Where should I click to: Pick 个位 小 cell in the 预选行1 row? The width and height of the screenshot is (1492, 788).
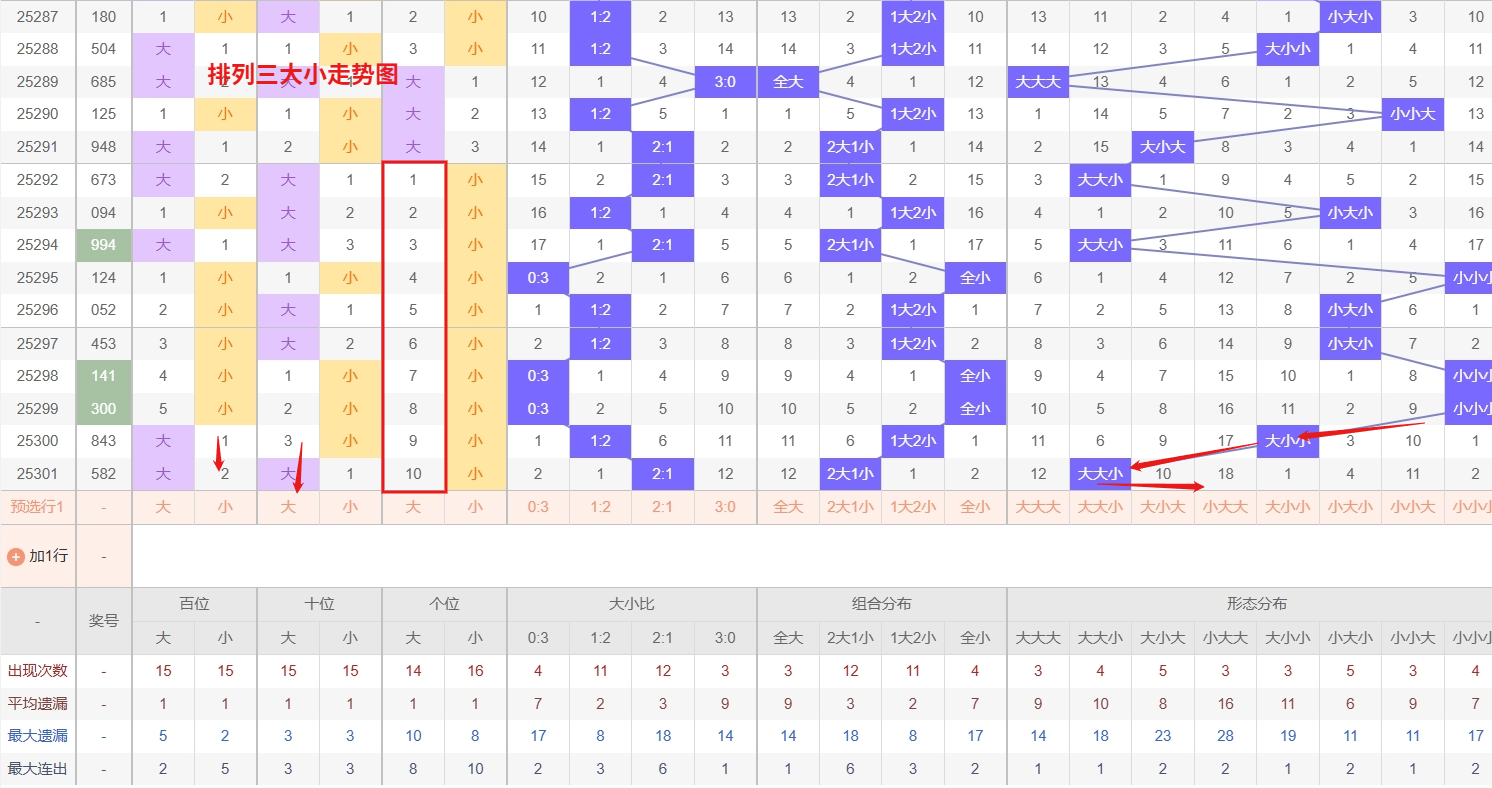[475, 507]
